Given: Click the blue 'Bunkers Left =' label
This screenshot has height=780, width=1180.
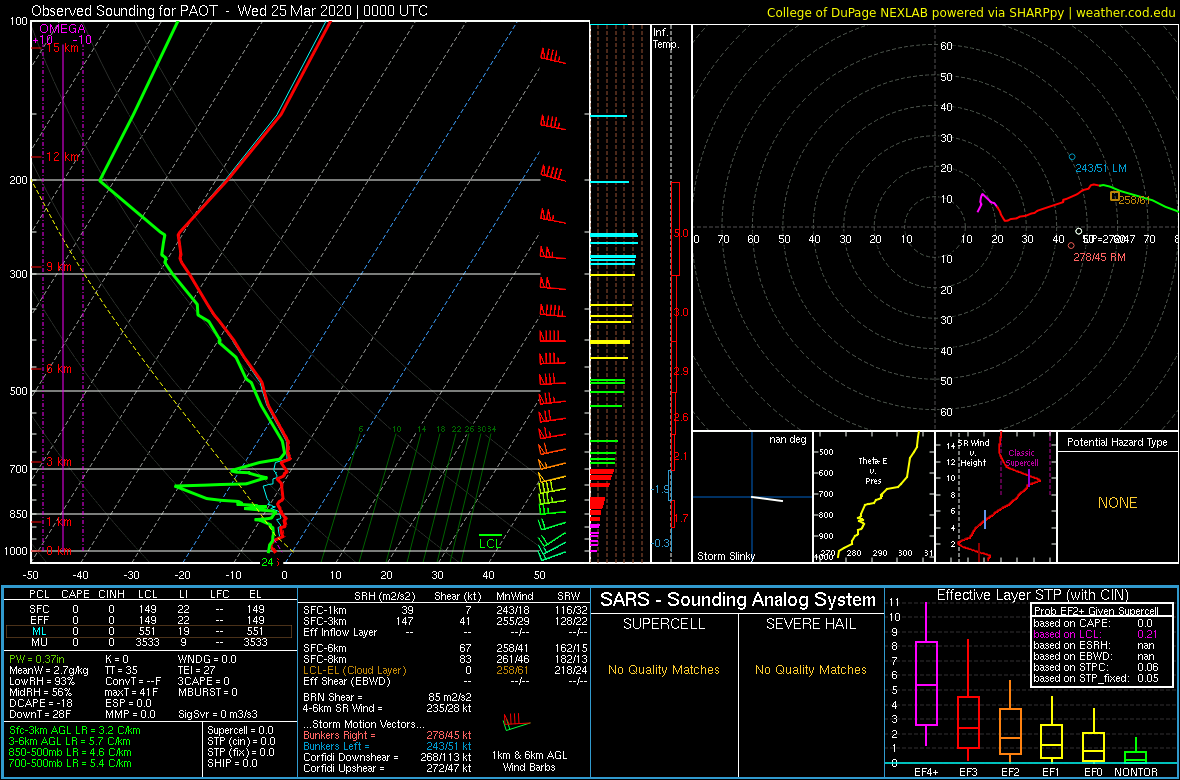Looking at the screenshot, I should tap(339, 747).
